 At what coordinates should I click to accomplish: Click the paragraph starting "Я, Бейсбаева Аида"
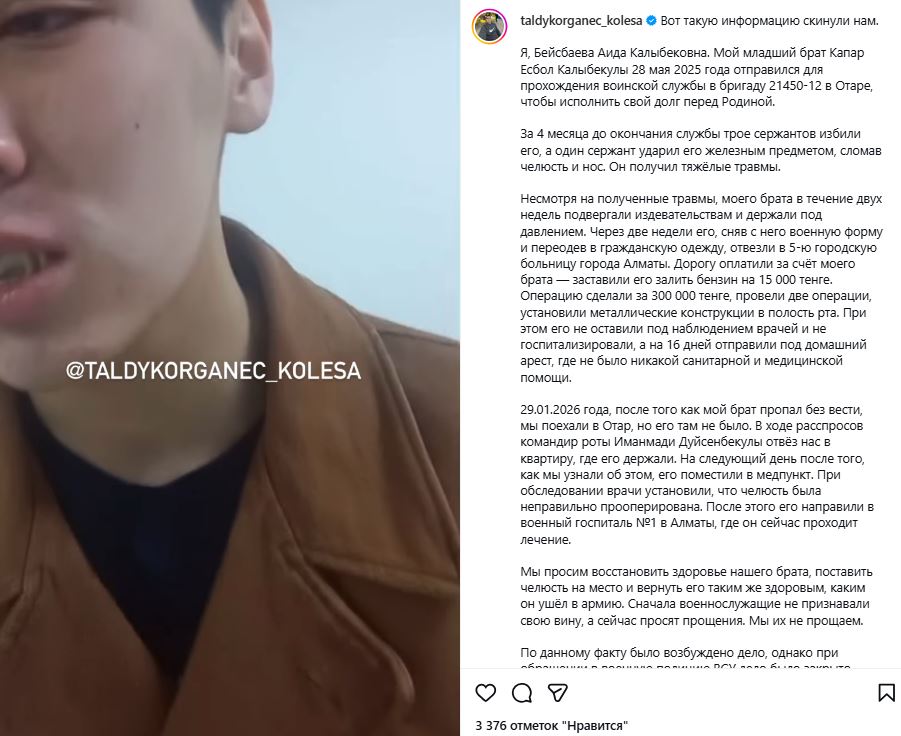696,78
